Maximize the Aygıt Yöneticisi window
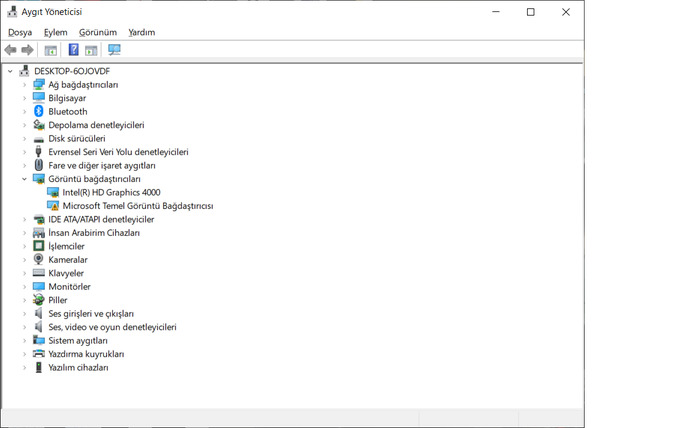Viewport: 690px width, 428px height. (531, 12)
